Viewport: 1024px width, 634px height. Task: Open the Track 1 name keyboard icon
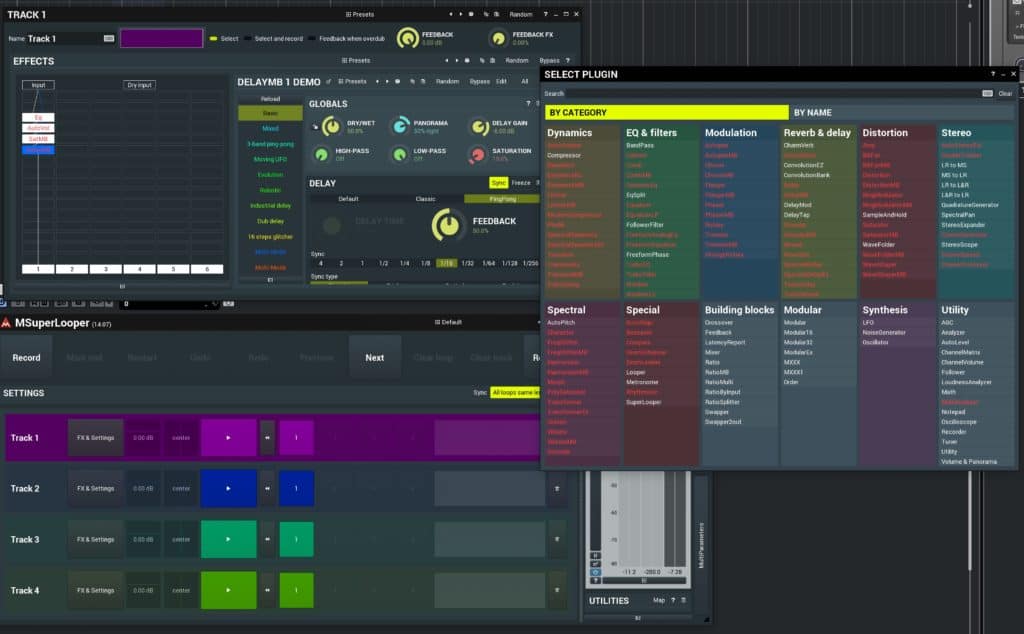pyautogui.click(x=109, y=39)
